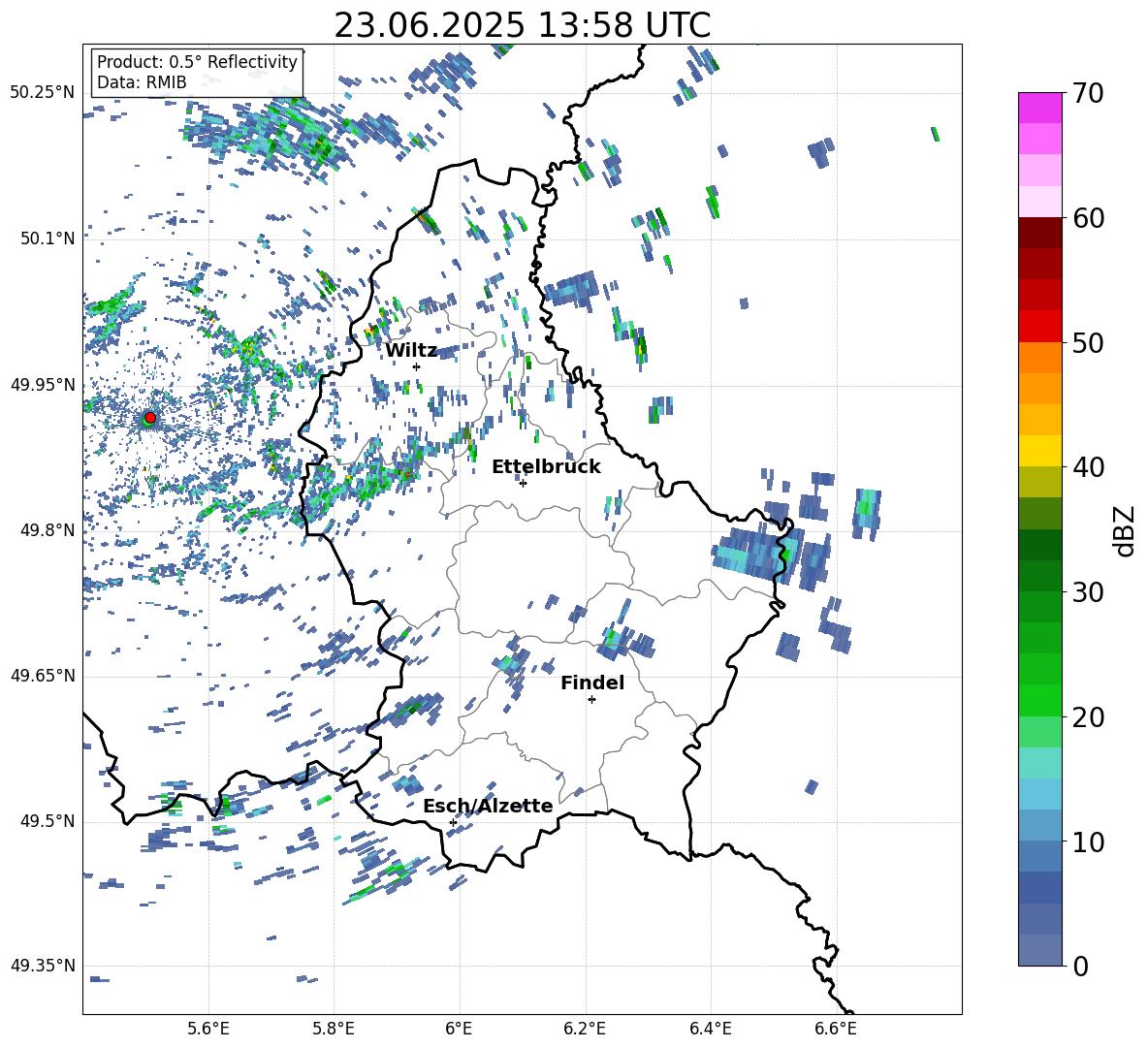
Task: Click the 6.6°E longitude tick label
Action: point(836,1029)
